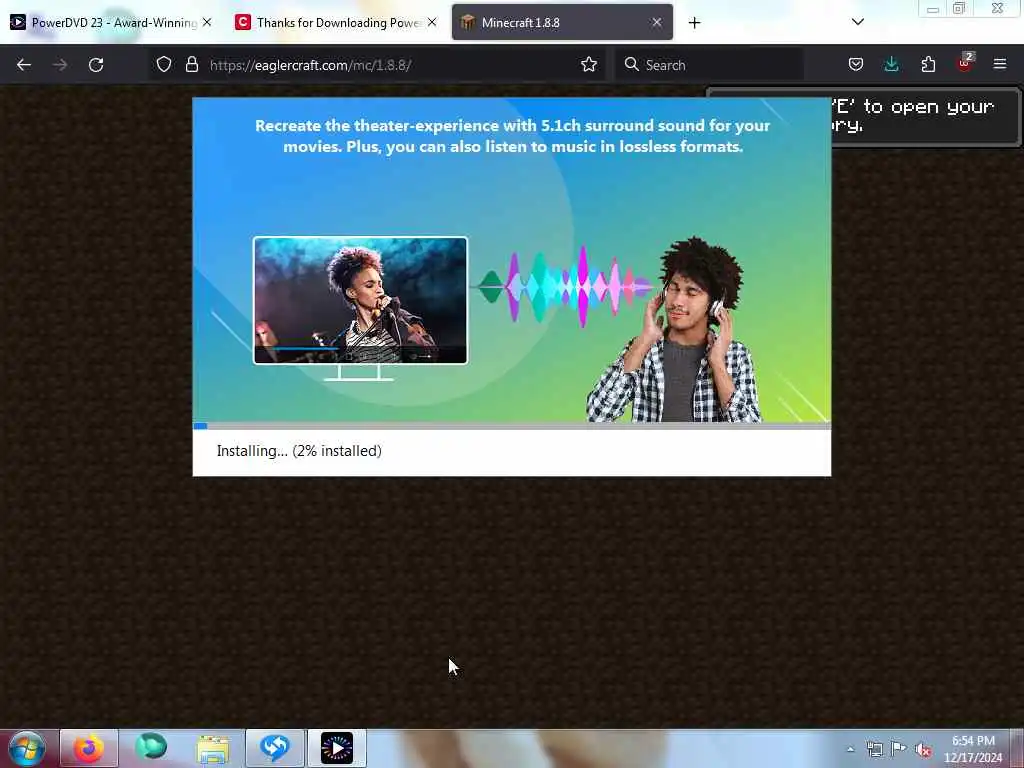Click the Installing 2% installed status text
Screen dimensions: 1024x768
coord(299,451)
